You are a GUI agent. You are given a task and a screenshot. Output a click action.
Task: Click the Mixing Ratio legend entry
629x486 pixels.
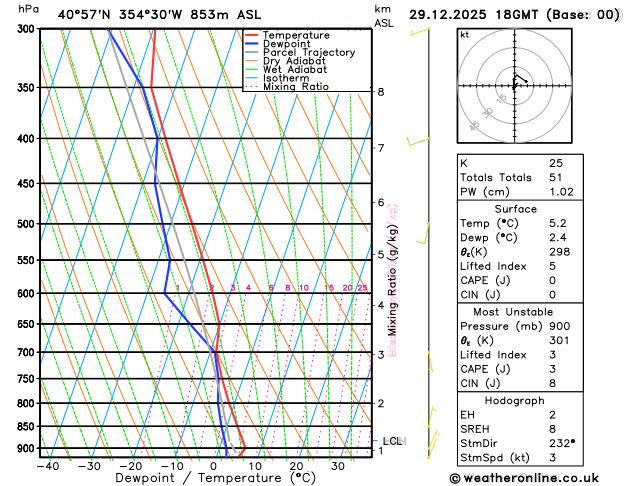point(287,87)
